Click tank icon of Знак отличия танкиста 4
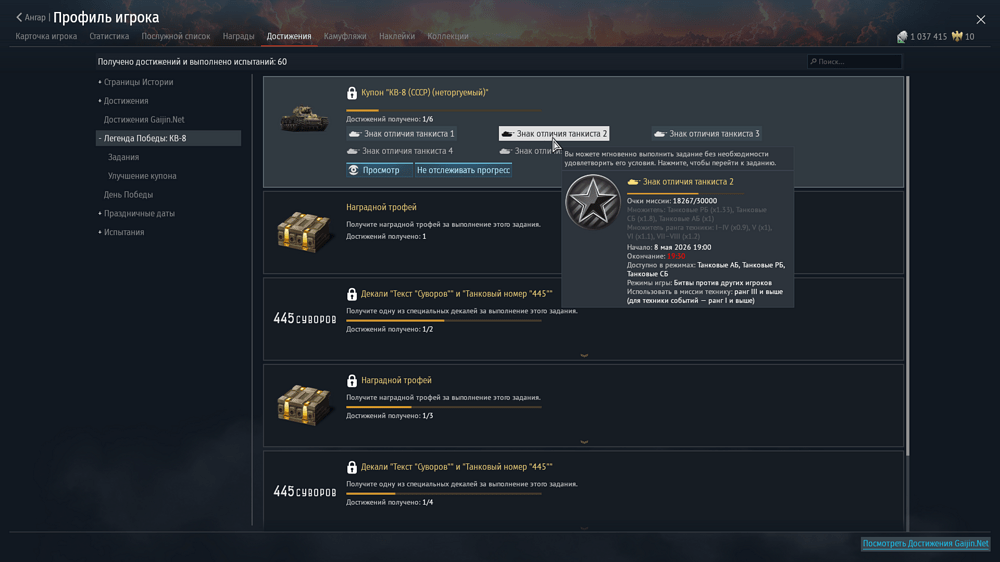Screen dimensions: 1000x562 coord(353,151)
